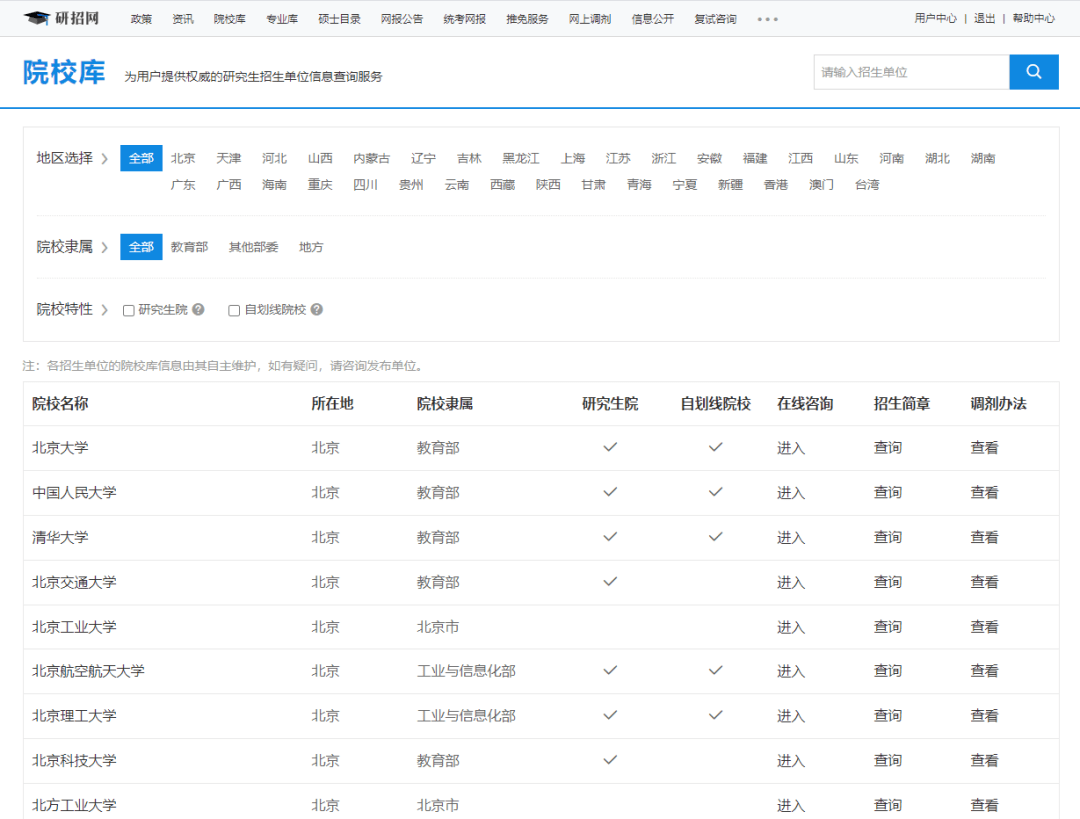Open the 北京航空航天大学 school entry
Screen dimensions: 1080x819
(88, 671)
